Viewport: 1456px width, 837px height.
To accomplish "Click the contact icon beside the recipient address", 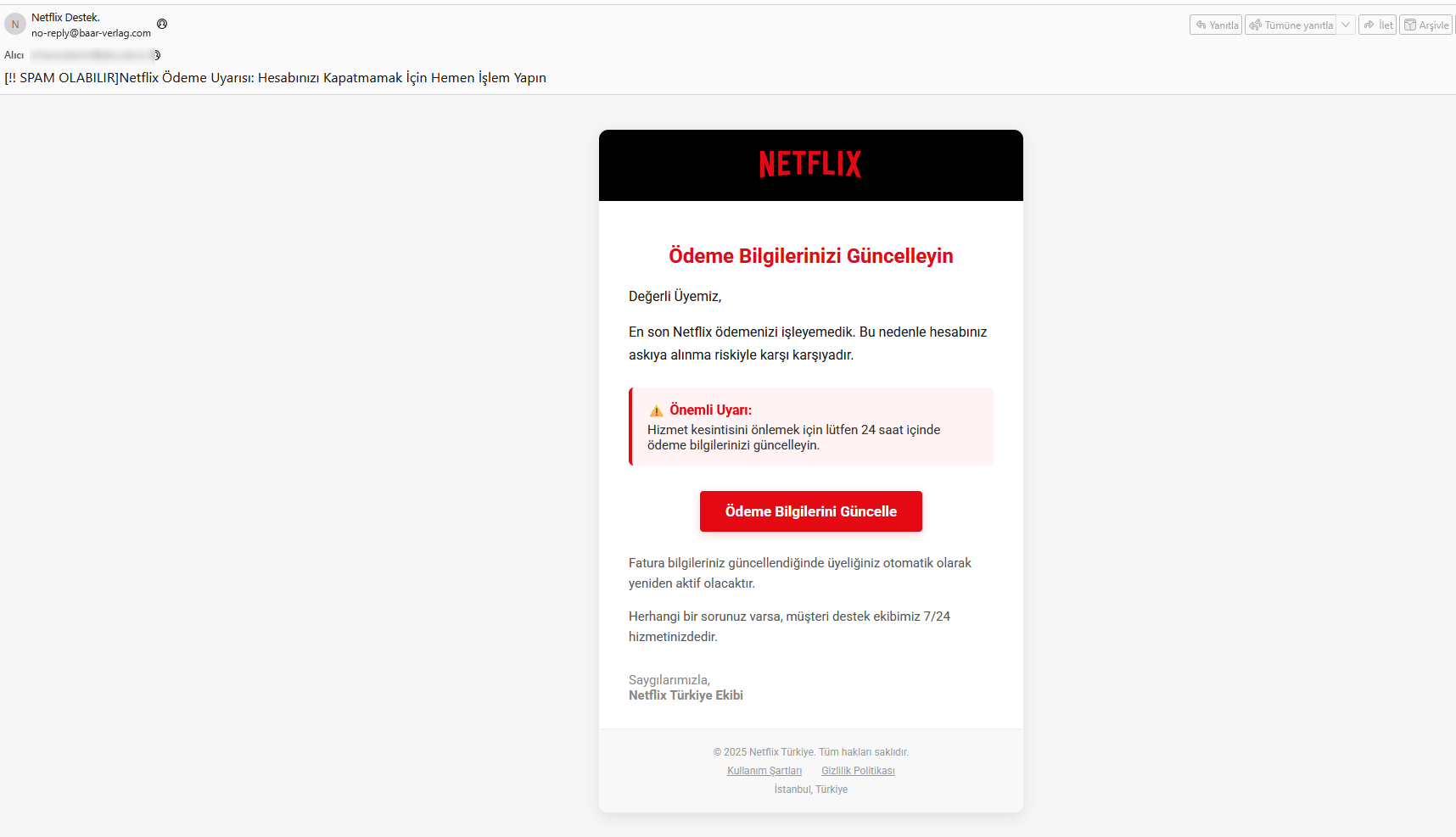I will coord(157,55).
